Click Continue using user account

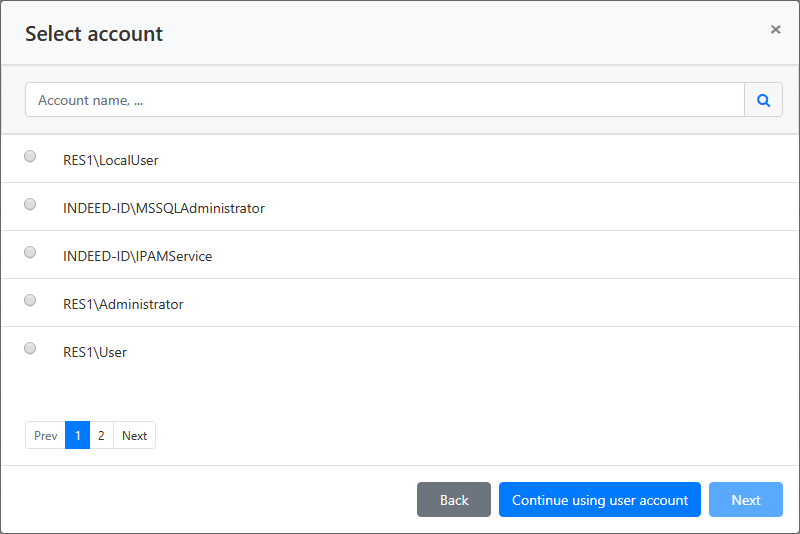600,500
